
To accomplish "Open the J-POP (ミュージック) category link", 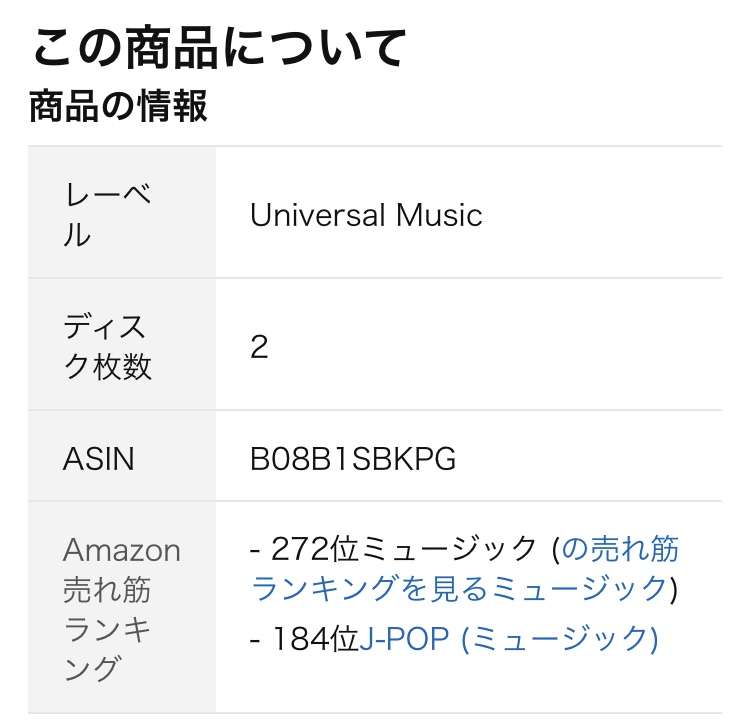I will [x=508, y=638].
